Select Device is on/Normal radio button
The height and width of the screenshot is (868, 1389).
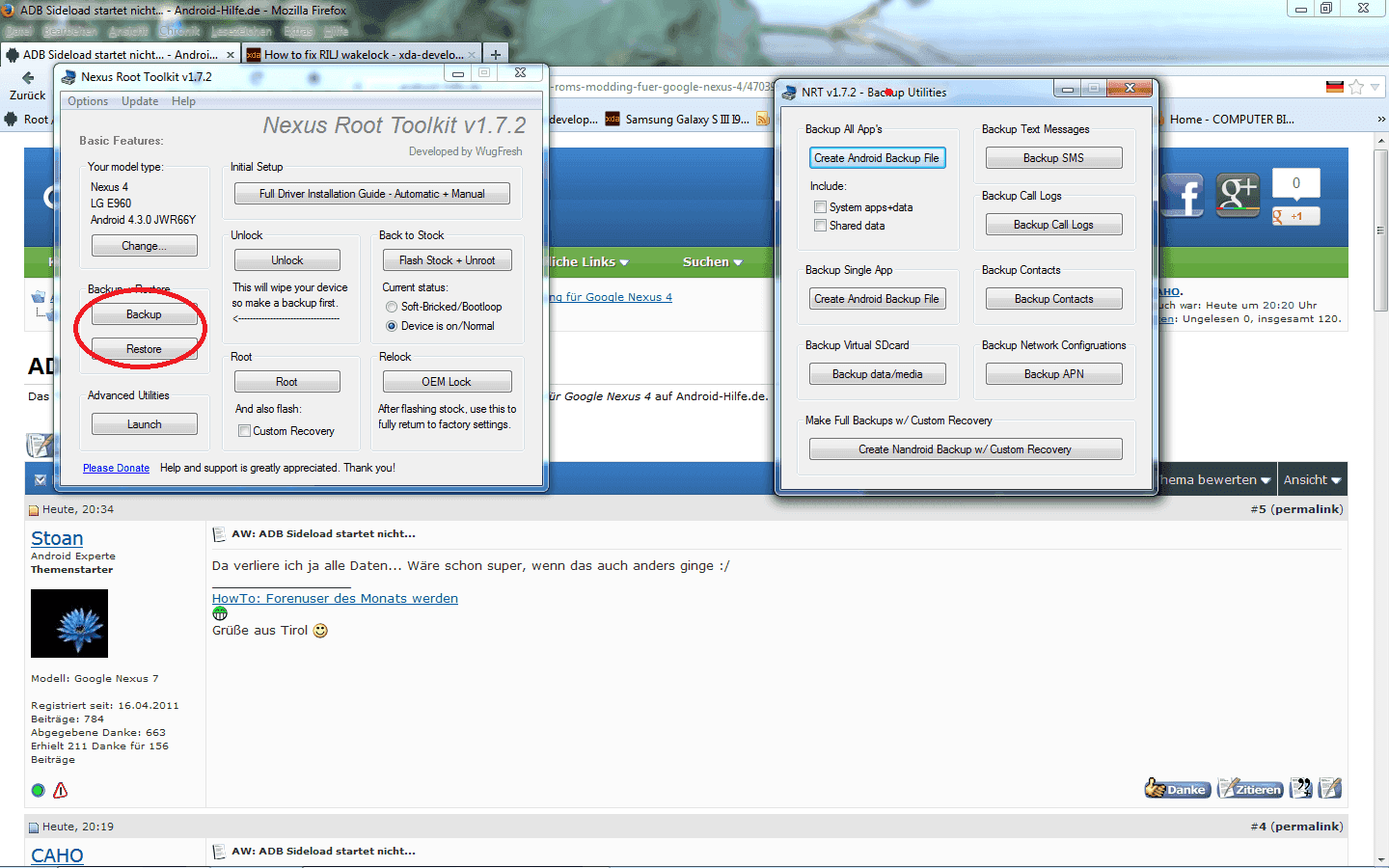coord(392,326)
